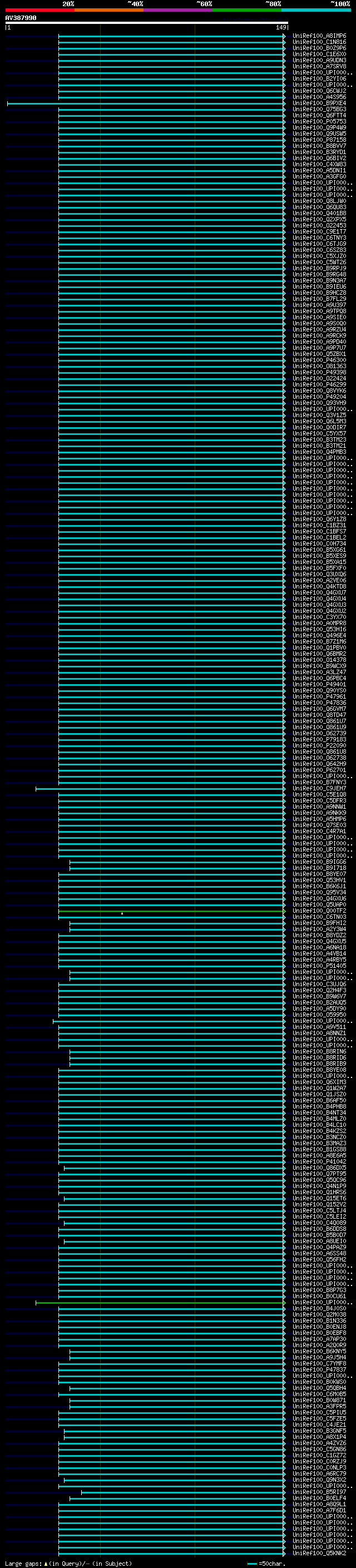Click the red ~20% identity legend segment

(40, 10)
